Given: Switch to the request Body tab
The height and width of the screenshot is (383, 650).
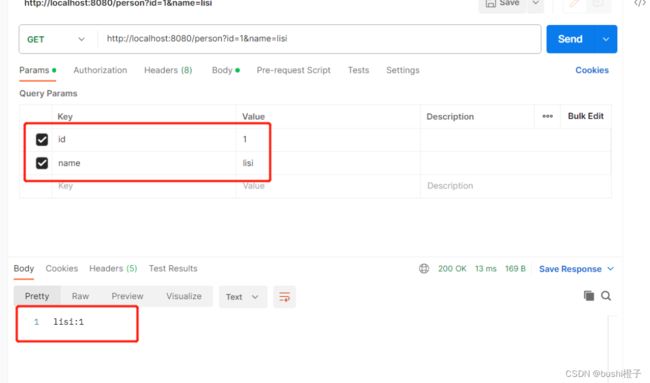Looking at the screenshot, I should 226,70.
